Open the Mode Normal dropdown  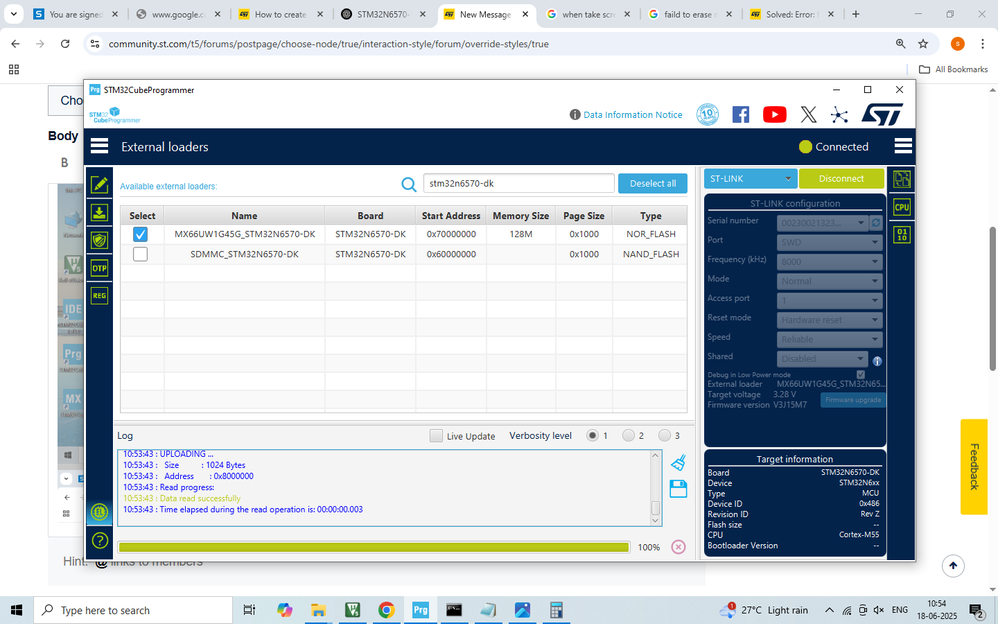coord(829,281)
